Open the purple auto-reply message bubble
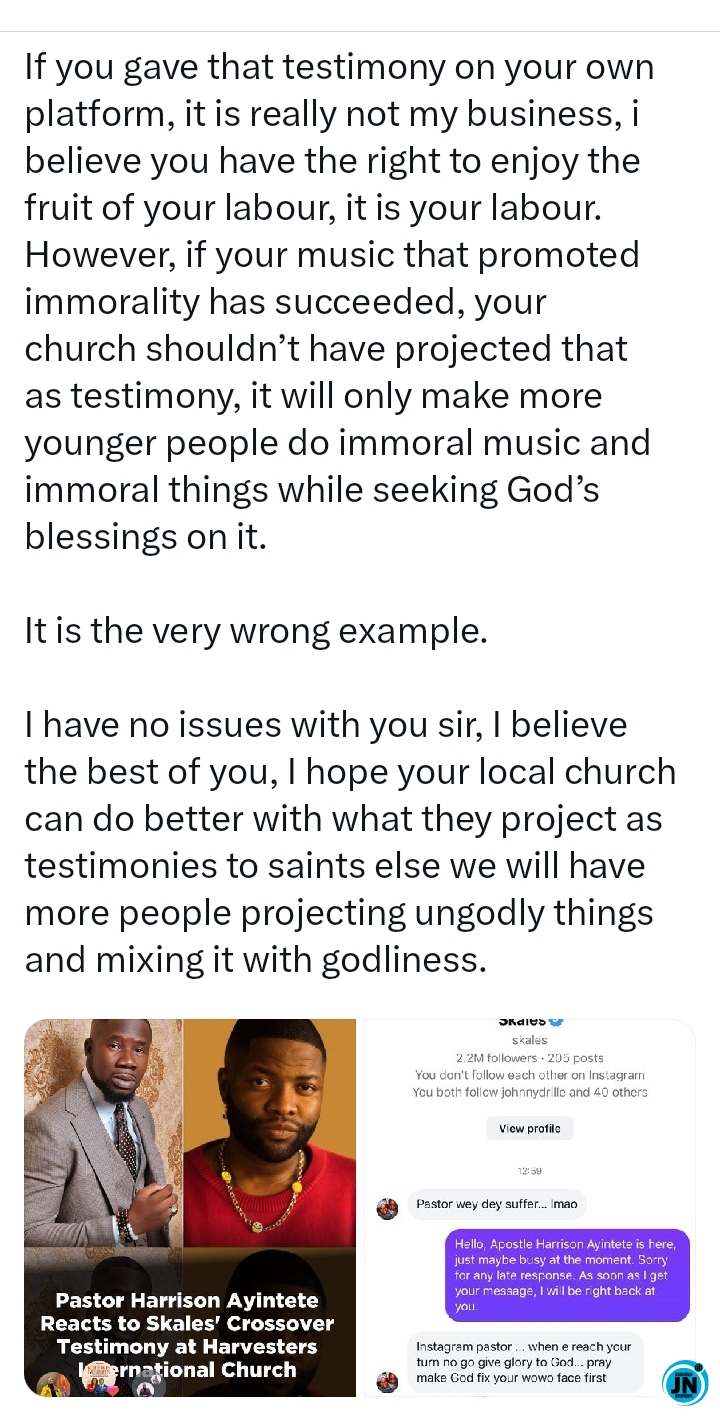The width and height of the screenshot is (720, 1418). (x=566, y=1275)
